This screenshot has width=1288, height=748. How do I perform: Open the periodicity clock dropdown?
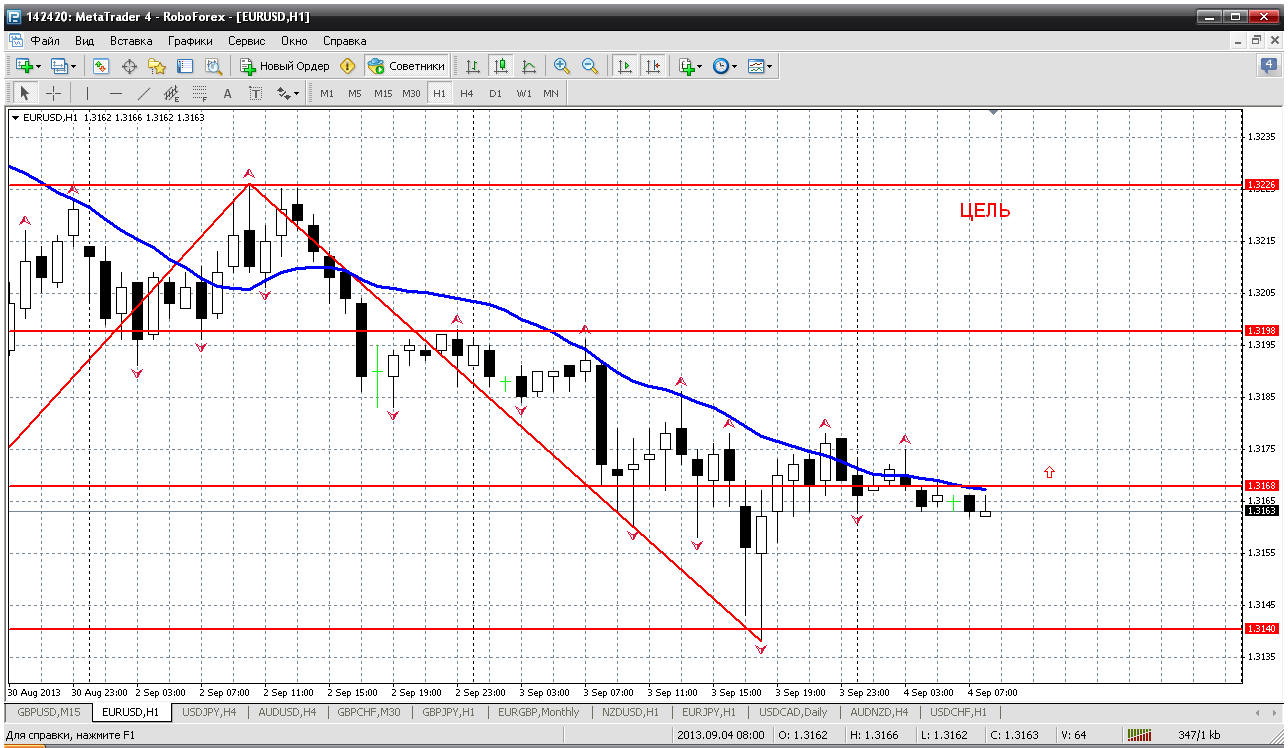724,66
